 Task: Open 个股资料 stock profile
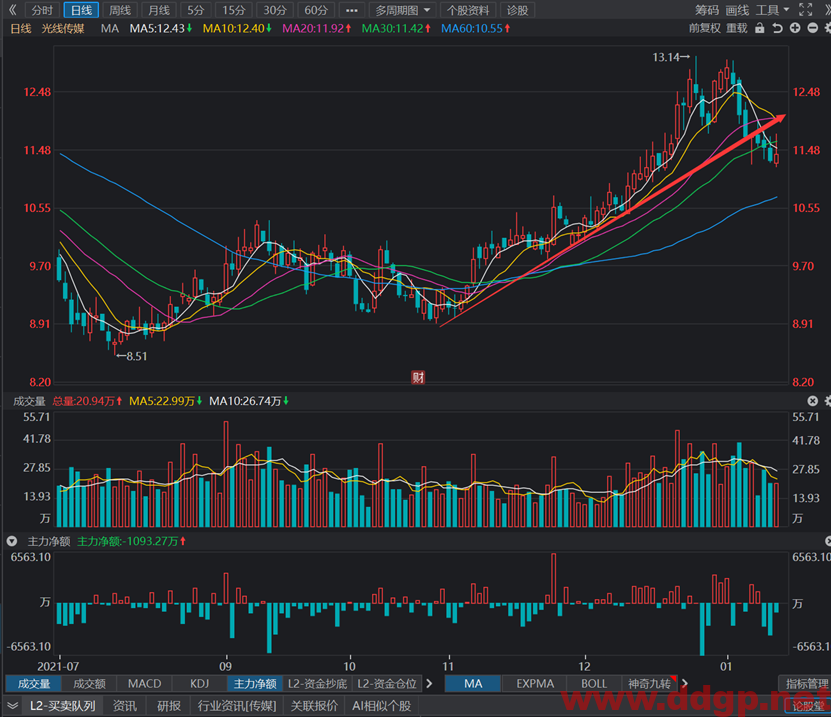pyautogui.click(x=468, y=10)
